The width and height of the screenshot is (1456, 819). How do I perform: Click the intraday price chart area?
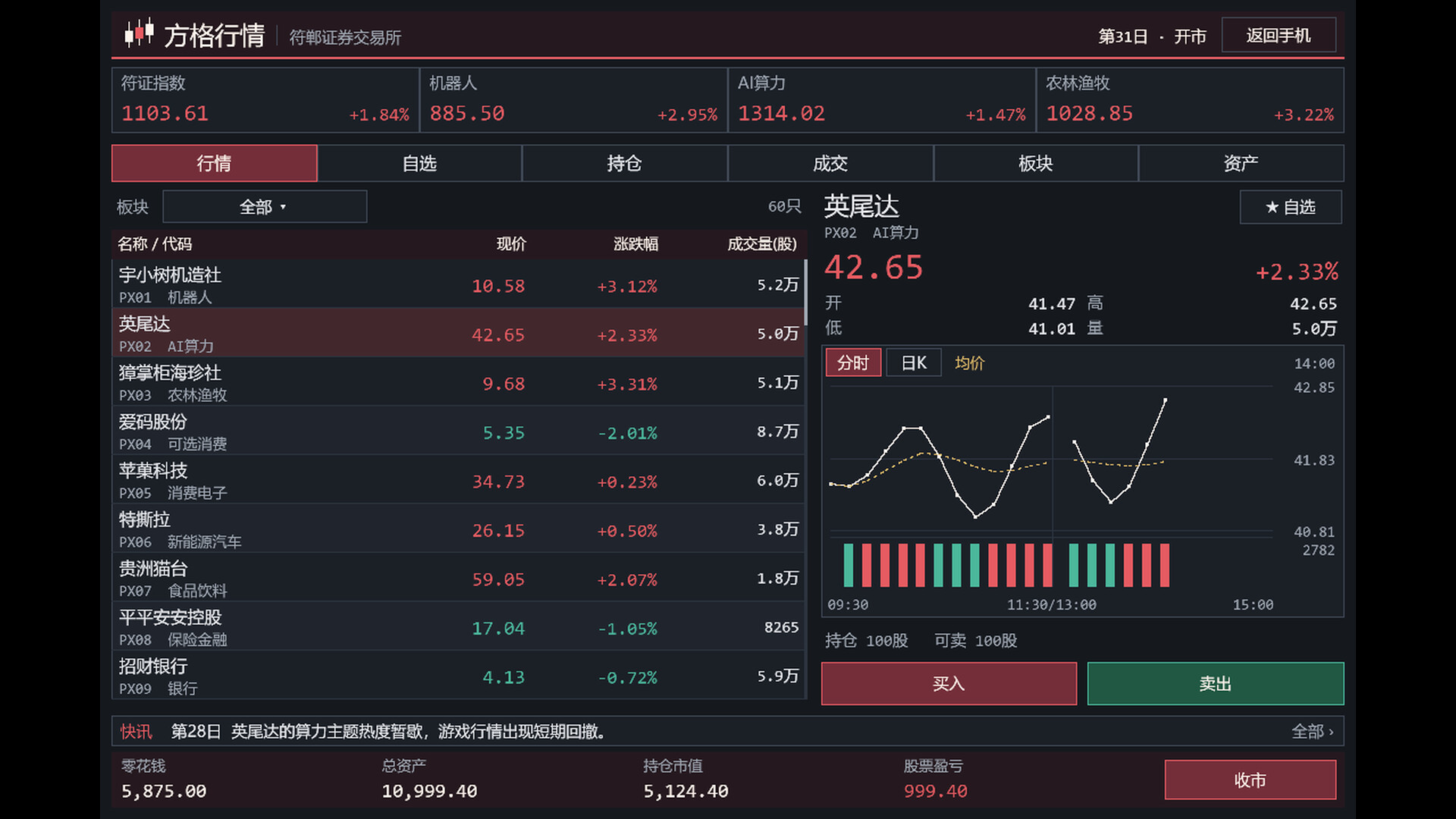1052,460
